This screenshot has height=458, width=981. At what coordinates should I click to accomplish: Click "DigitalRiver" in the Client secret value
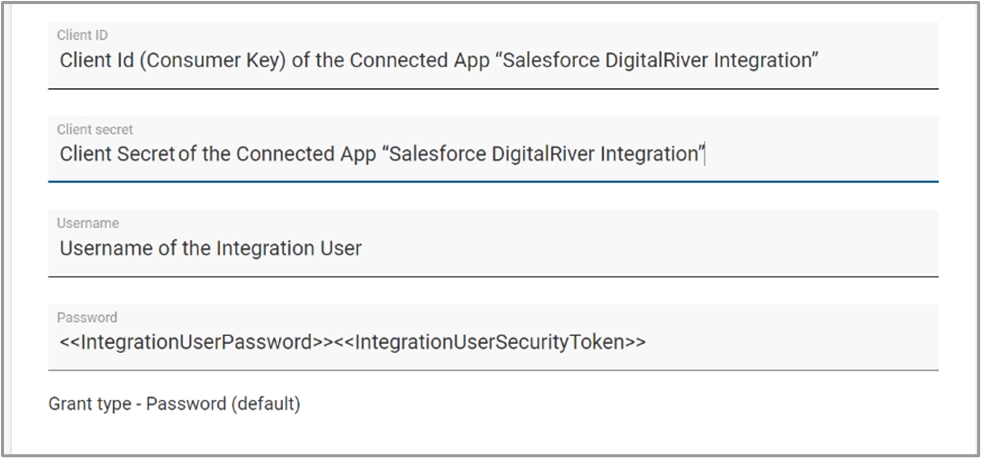point(544,154)
